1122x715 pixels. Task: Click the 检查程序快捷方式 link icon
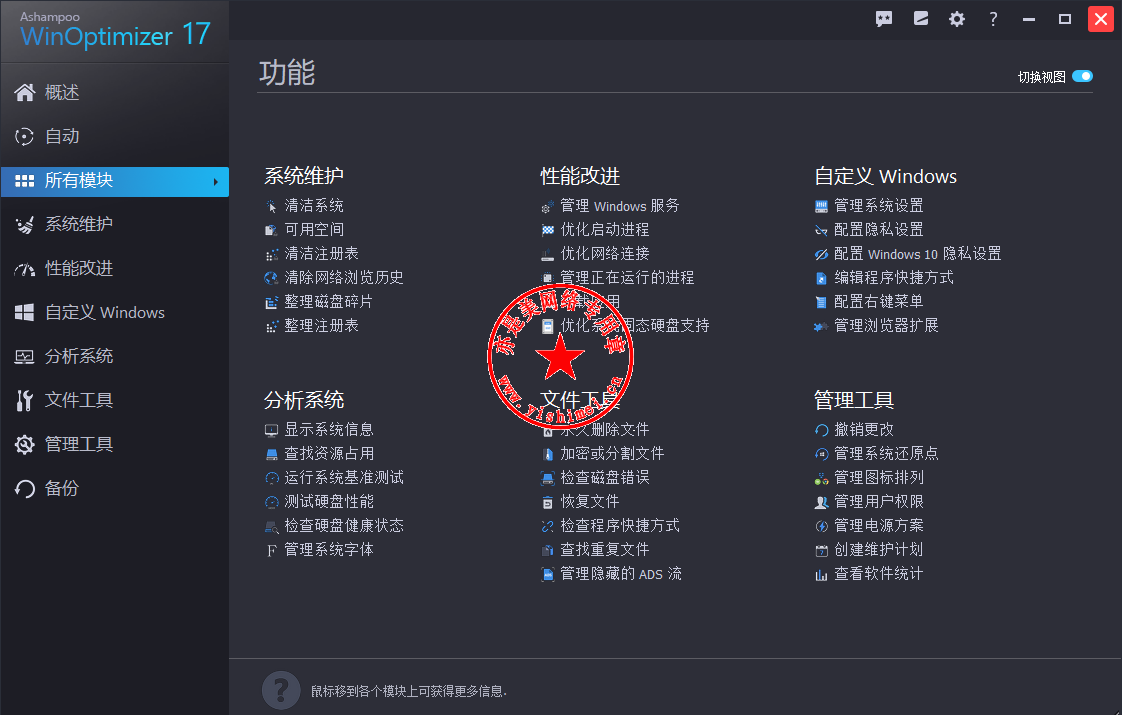pyautogui.click(x=547, y=527)
